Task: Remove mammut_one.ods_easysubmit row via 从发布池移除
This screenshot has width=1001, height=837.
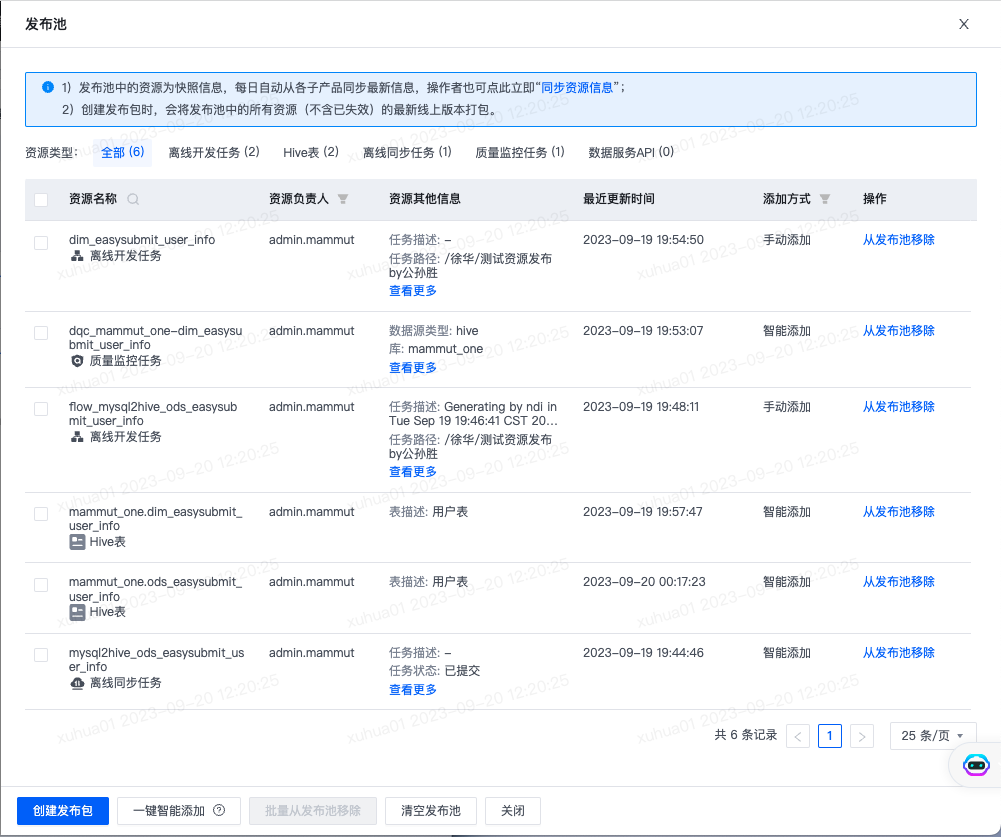Action: (898, 582)
